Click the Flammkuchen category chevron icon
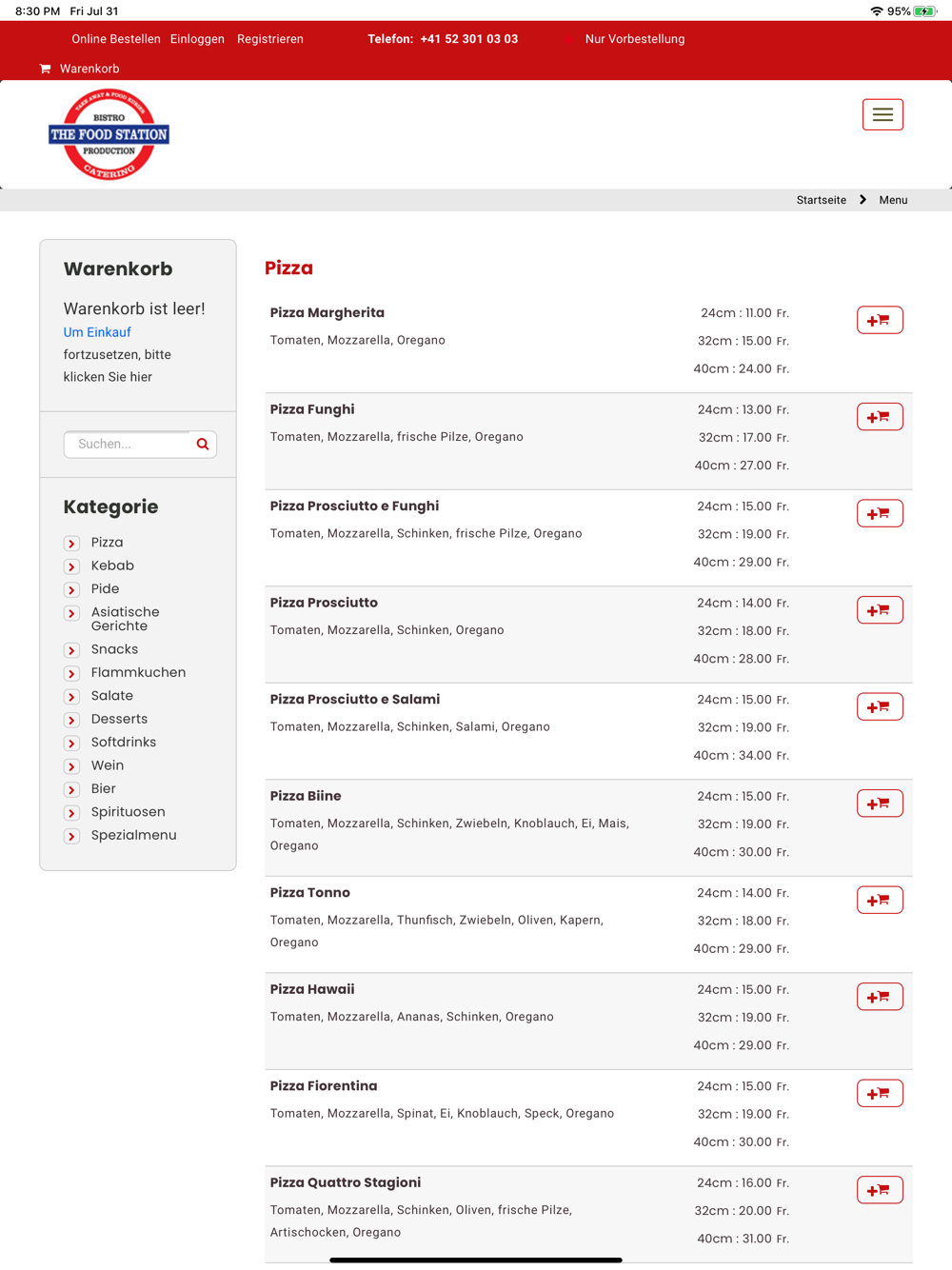 click(x=71, y=673)
